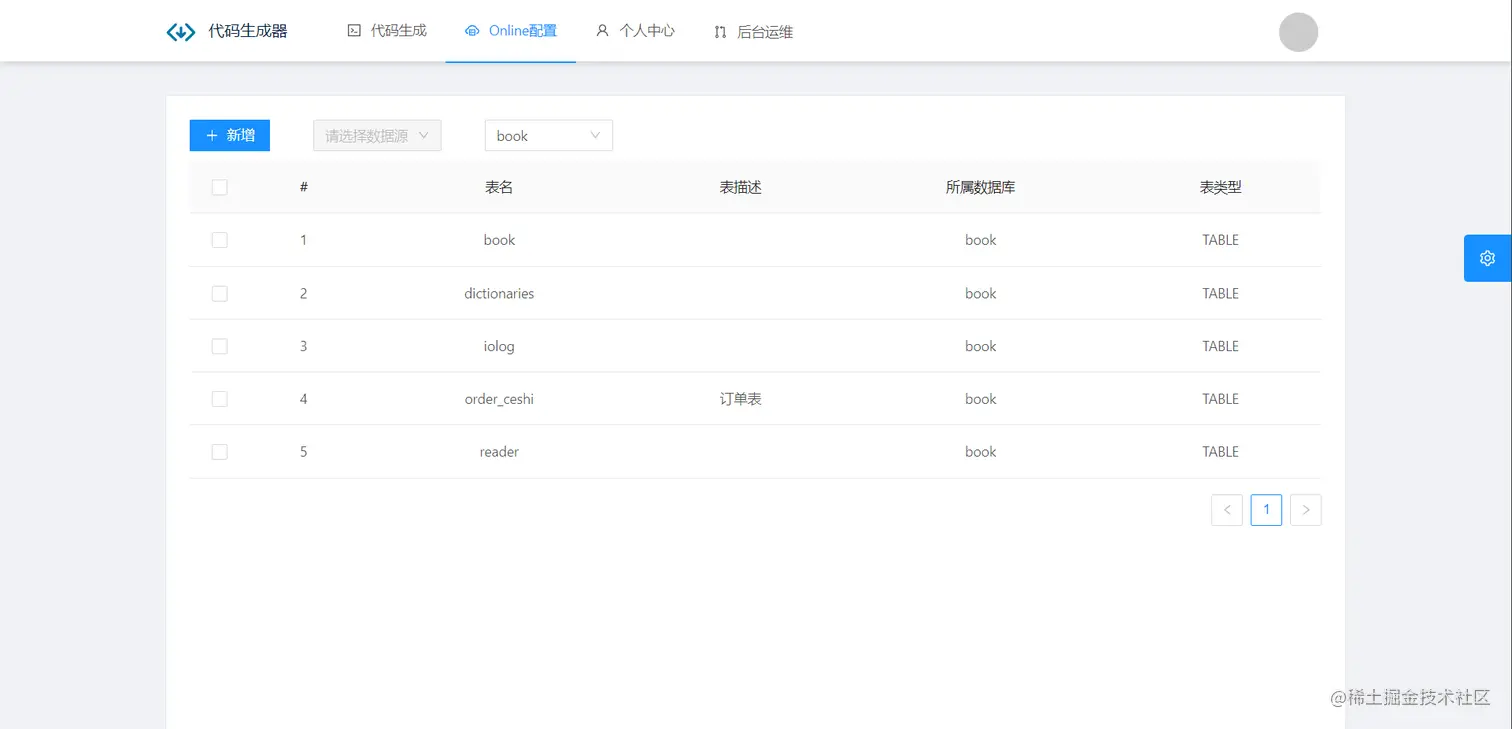Click the dictionaries table name
This screenshot has width=1512, height=729.
point(499,293)
